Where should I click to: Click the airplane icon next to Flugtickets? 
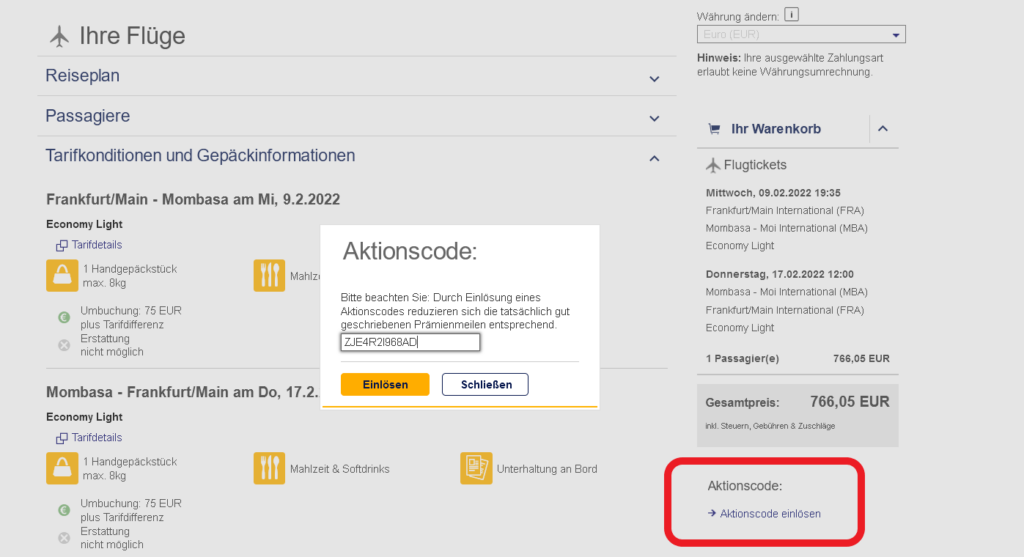(x=713, y=165)
